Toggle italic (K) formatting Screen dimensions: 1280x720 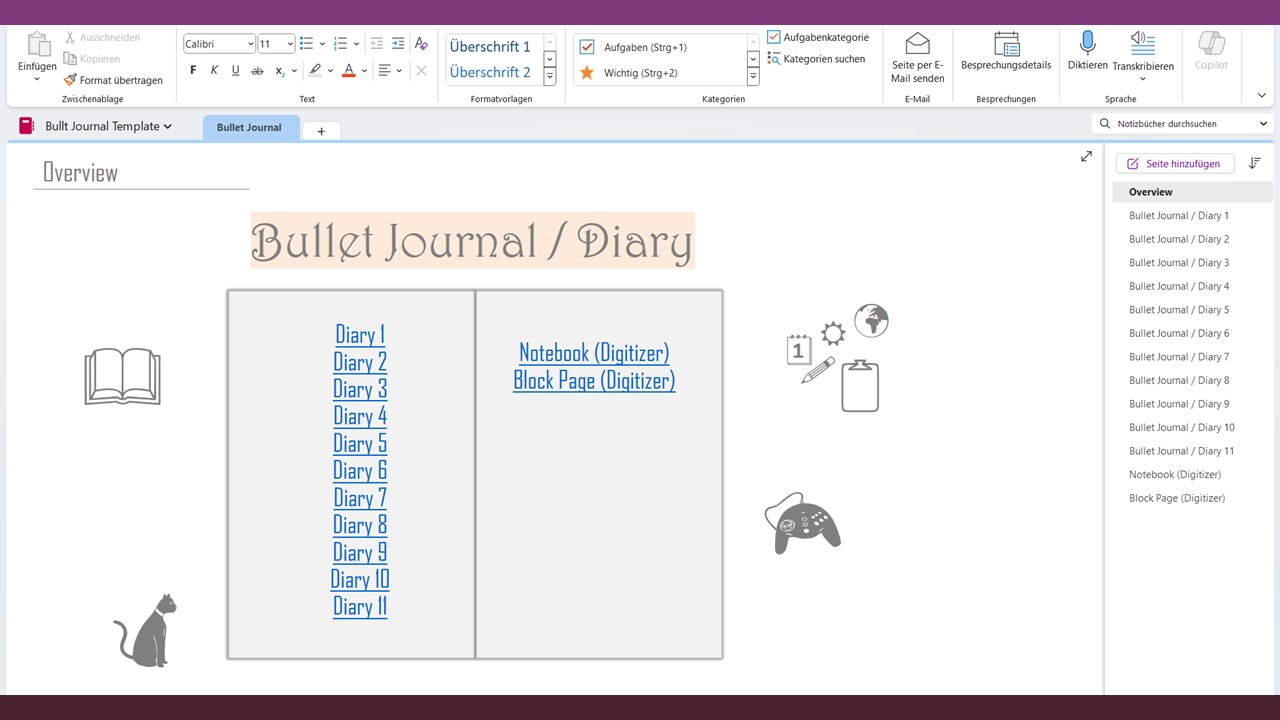(214, 70)
